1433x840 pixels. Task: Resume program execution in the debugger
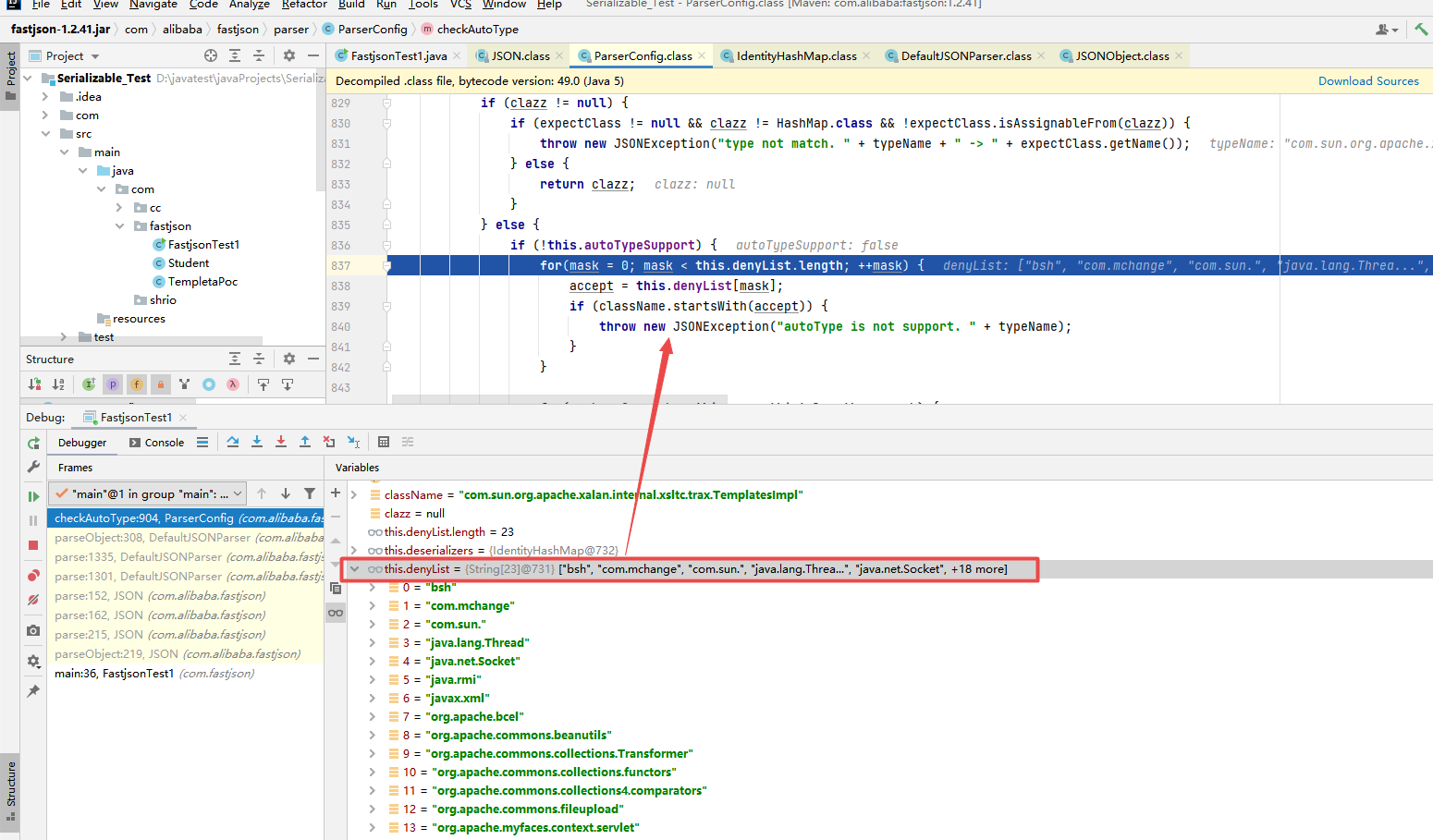pos(32,496)
